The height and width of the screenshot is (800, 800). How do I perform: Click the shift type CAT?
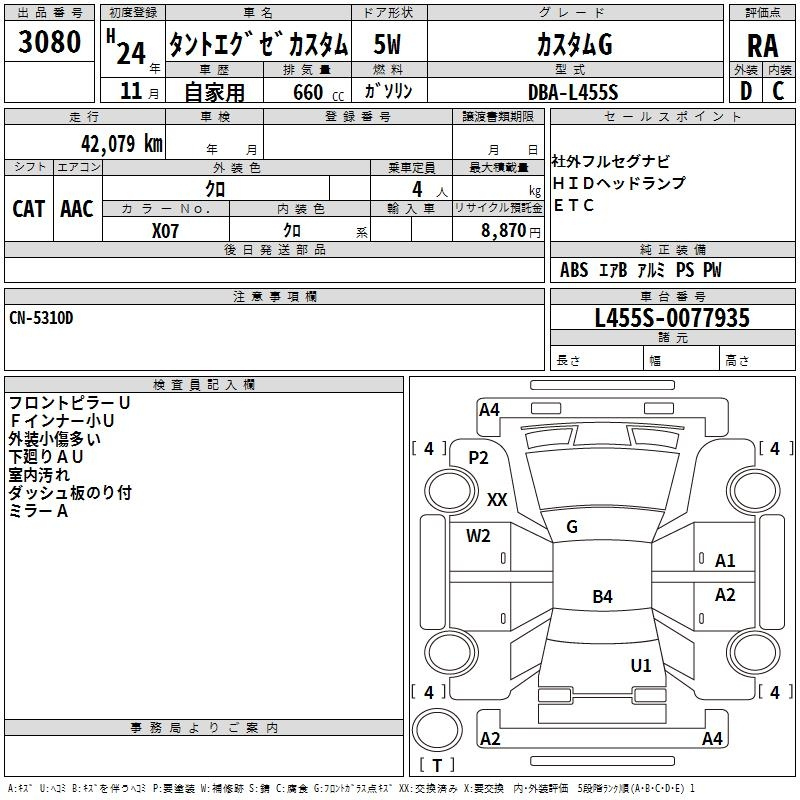29,209
